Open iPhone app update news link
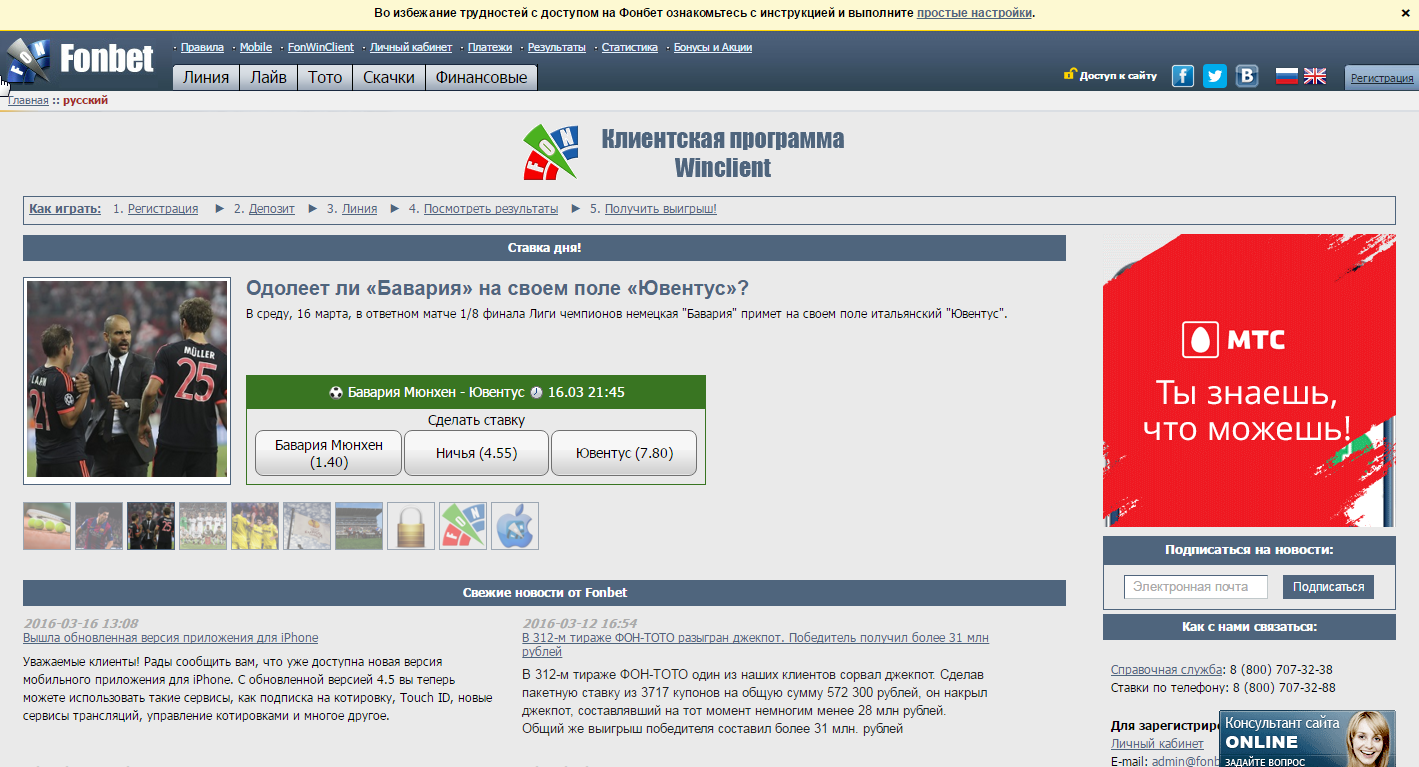The height and width of the screenshot is (767, 1419). click(x=170, y=638)
